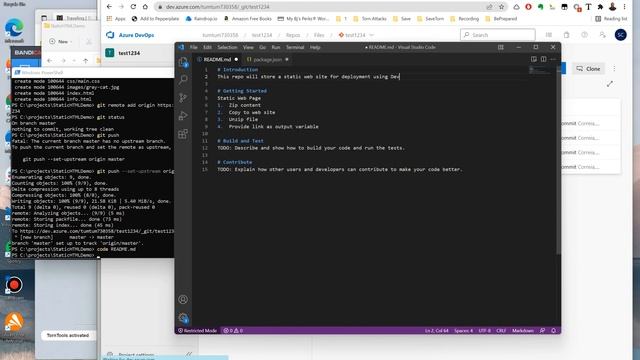Open the Run menu in VS Code
This screenshot has height=360, width=640.
[x=276, y=47]
